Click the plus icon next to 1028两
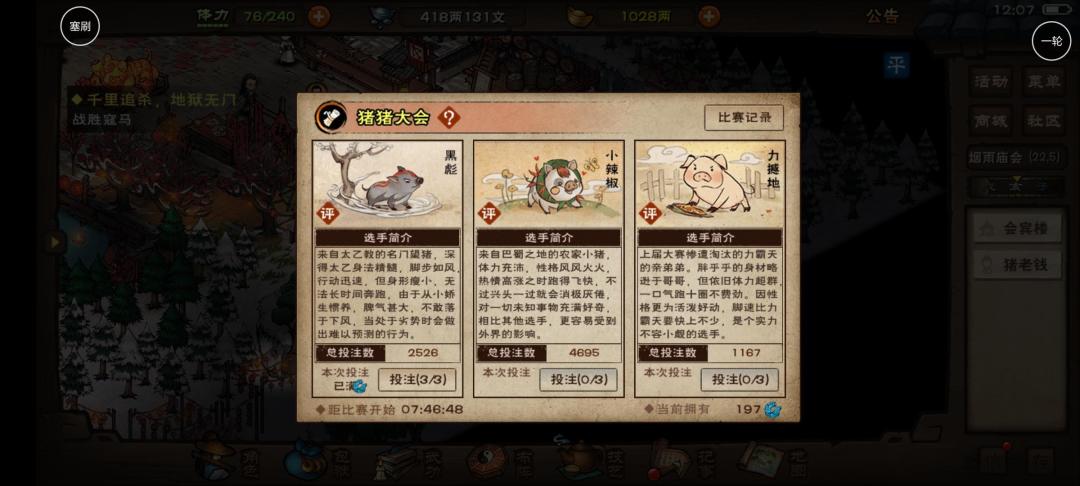The width and height of the screenshot is (1080, 486). click(709, 16)
